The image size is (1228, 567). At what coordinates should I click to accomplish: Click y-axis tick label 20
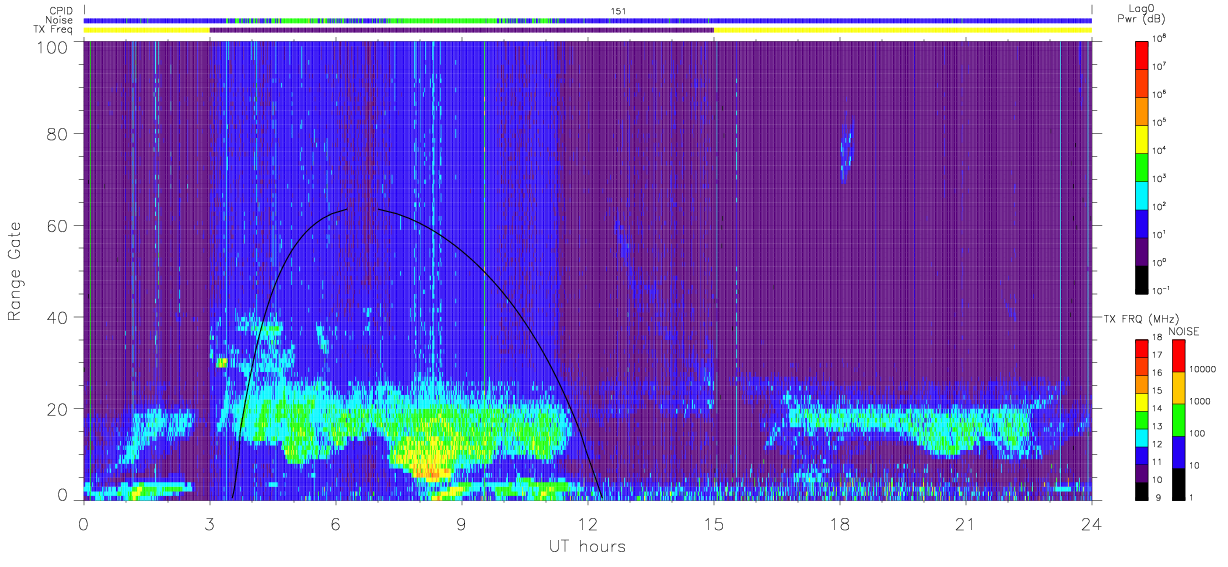click(57, 409)
